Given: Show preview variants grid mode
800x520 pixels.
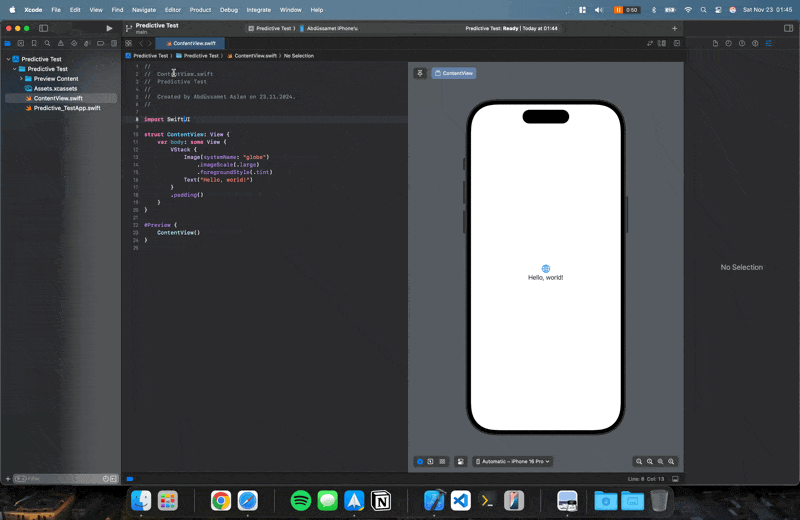Looking at the screenshot, I should pyautogui.click(x=442, y=461).
